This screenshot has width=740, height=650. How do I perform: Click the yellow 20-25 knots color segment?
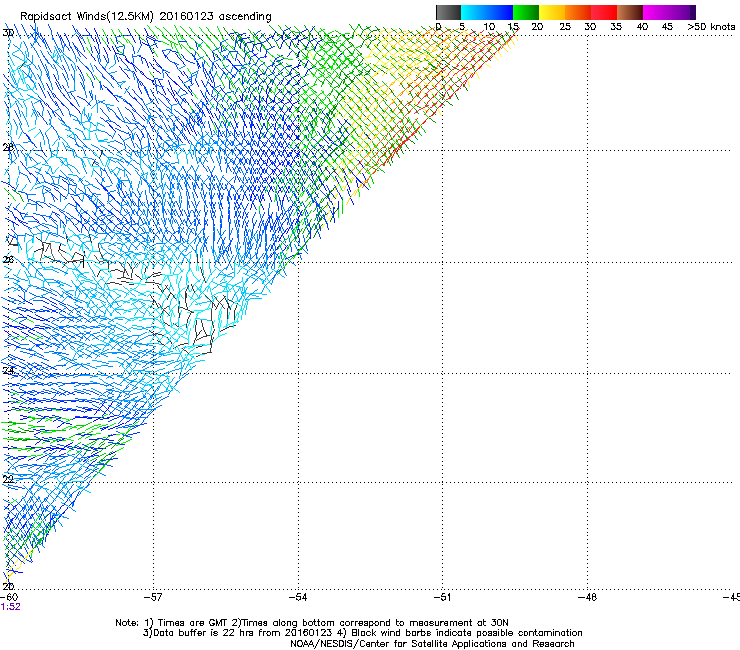(x=552, y=12)
